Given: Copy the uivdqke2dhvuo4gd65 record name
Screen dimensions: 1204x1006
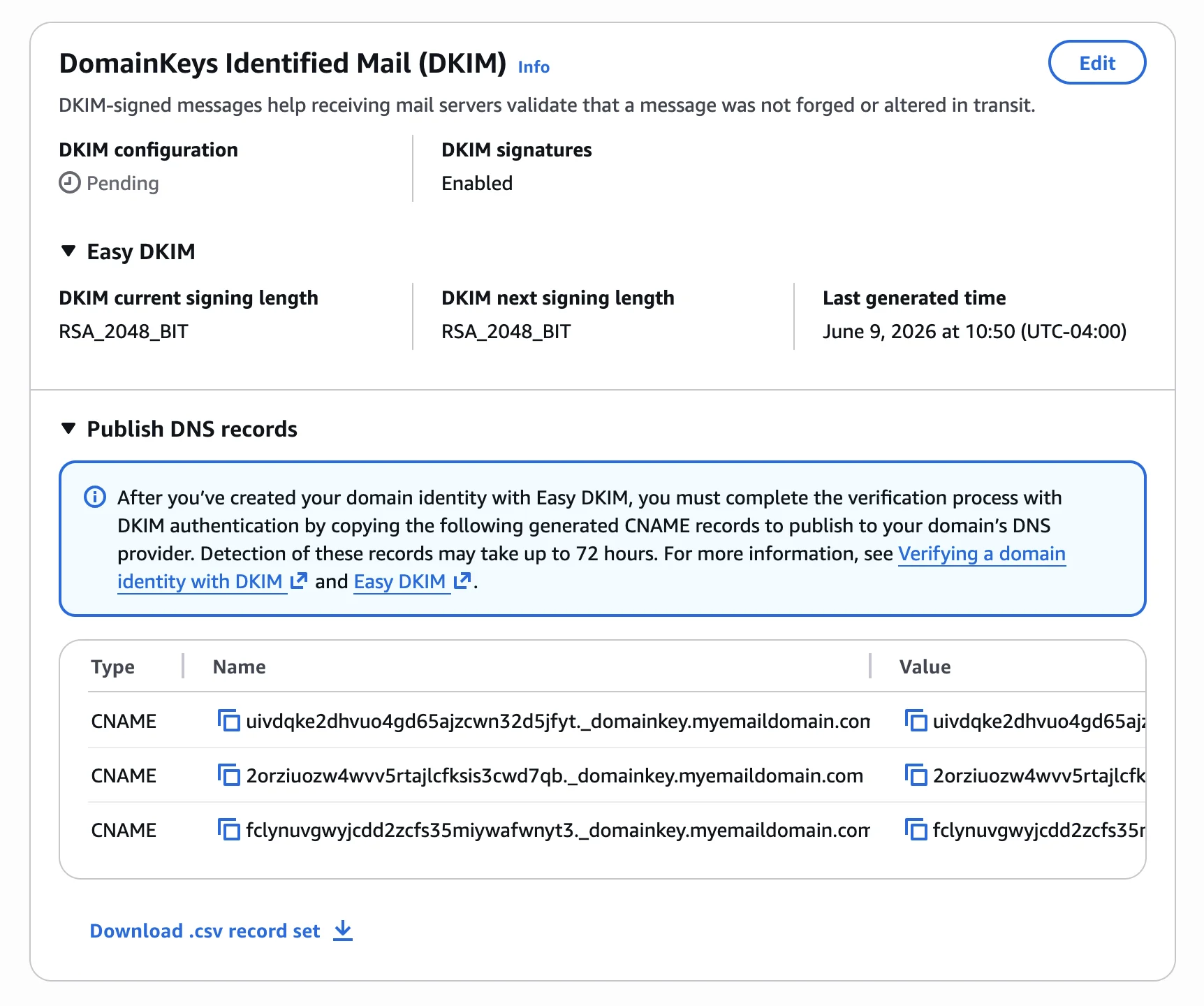Looking at the screenshot, I should click(228, 720).
